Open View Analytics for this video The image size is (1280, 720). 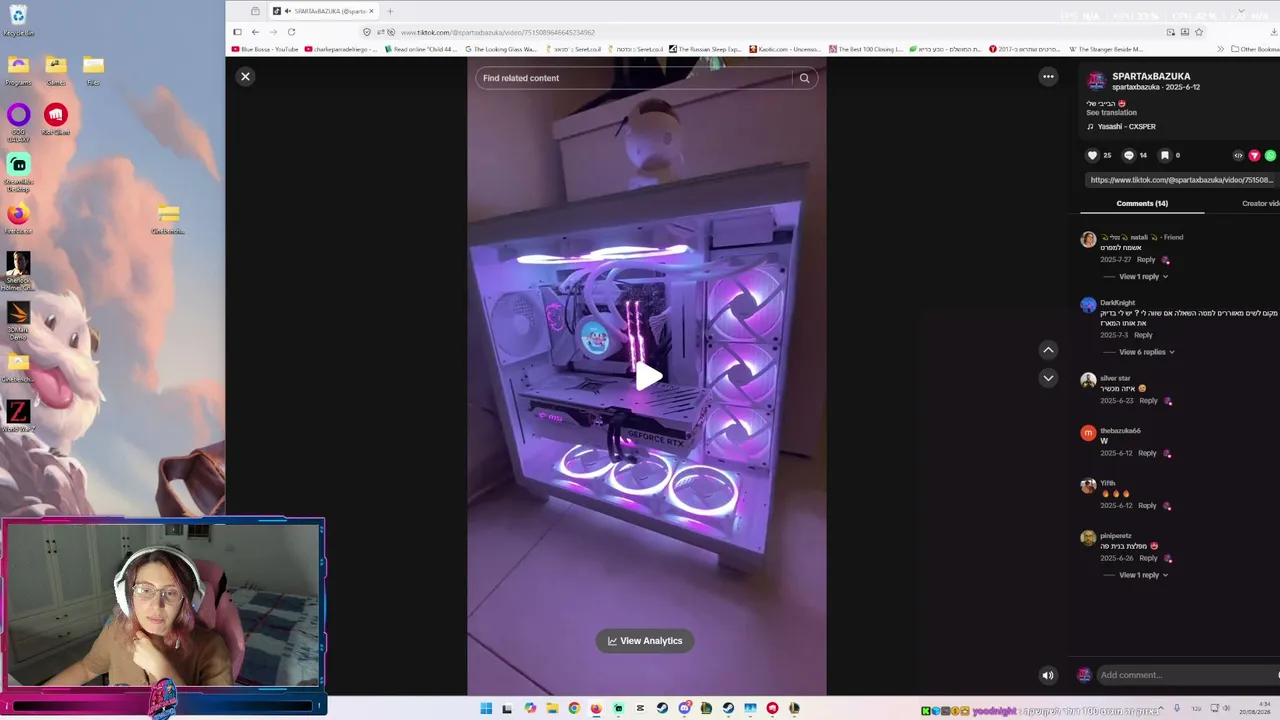(645, 641)
